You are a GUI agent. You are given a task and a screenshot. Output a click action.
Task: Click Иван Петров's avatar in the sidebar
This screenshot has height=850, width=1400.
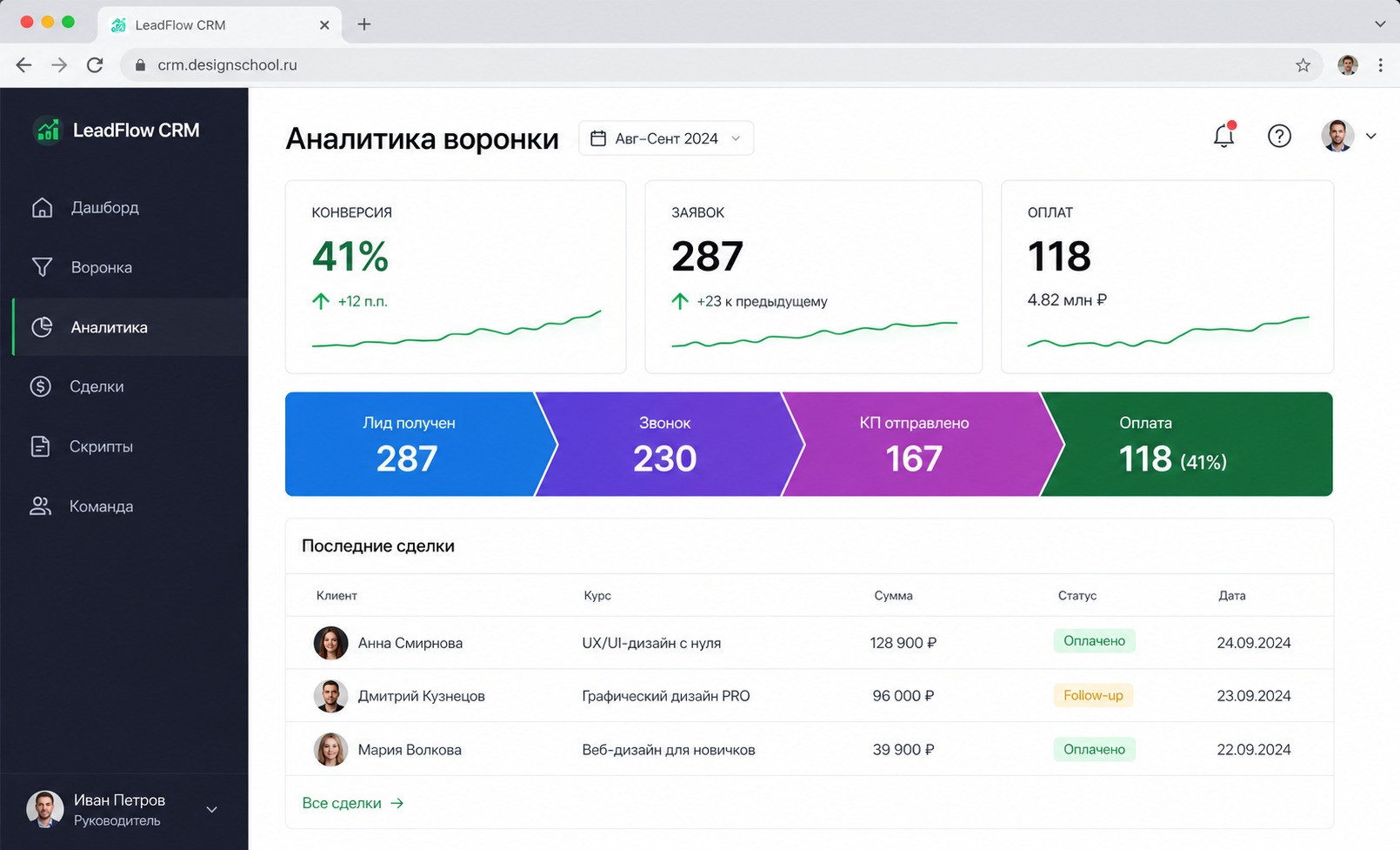click(44, 809)
